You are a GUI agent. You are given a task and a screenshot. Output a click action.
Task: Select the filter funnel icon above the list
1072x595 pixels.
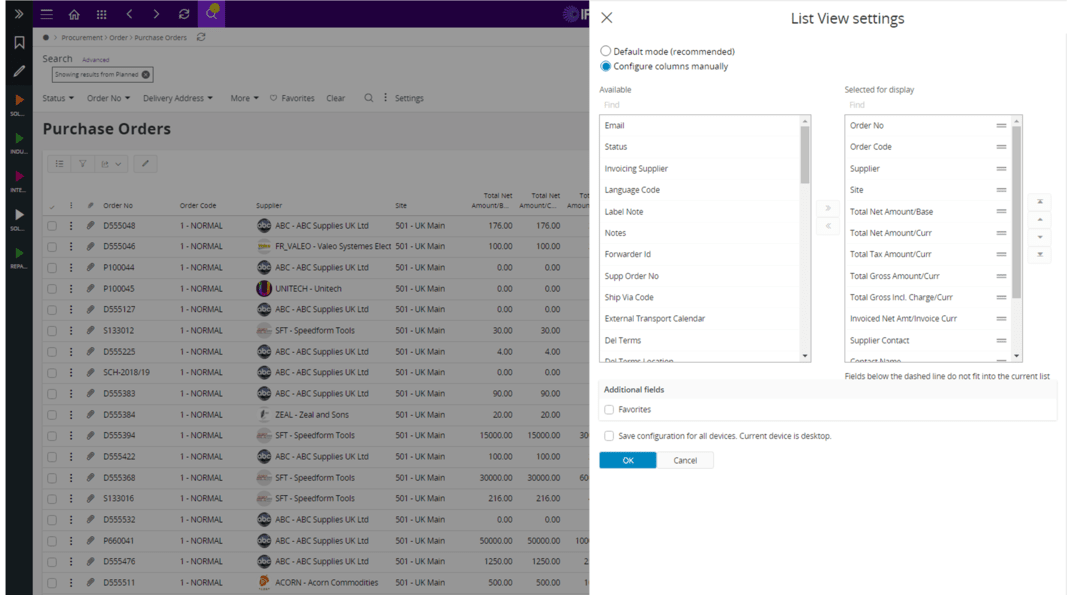tap(83, 163)
